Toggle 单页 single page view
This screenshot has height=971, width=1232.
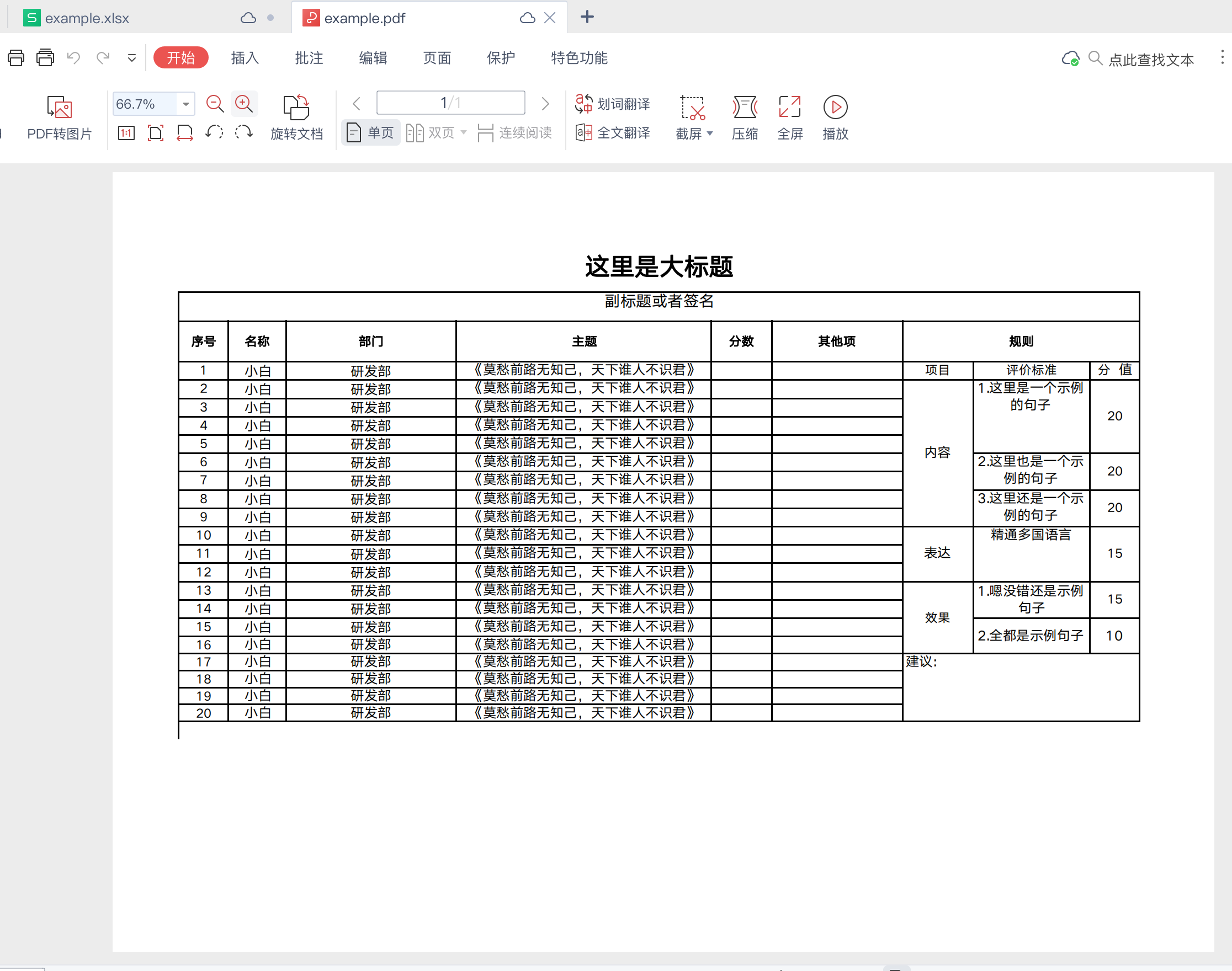pyautogui.click(x=371, y=134)
